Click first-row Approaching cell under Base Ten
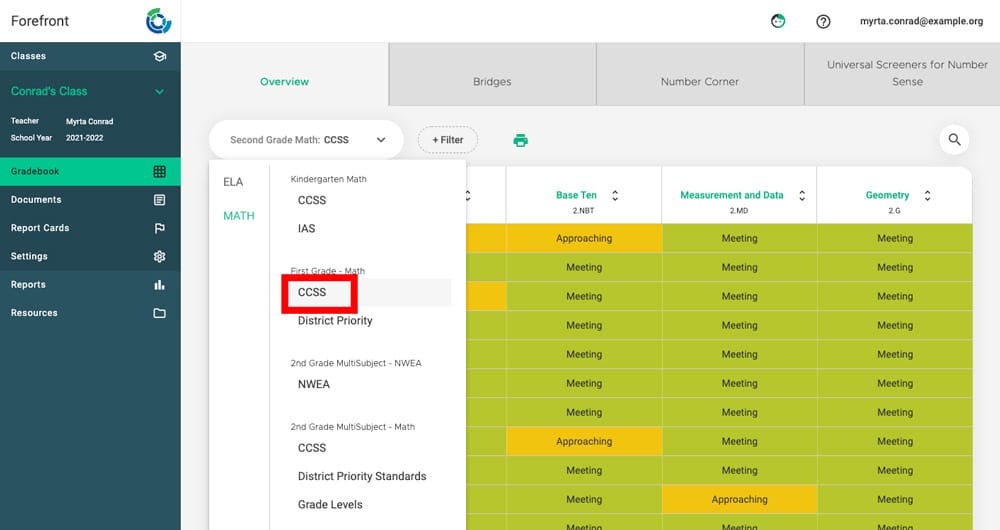 tap(584, 238)
